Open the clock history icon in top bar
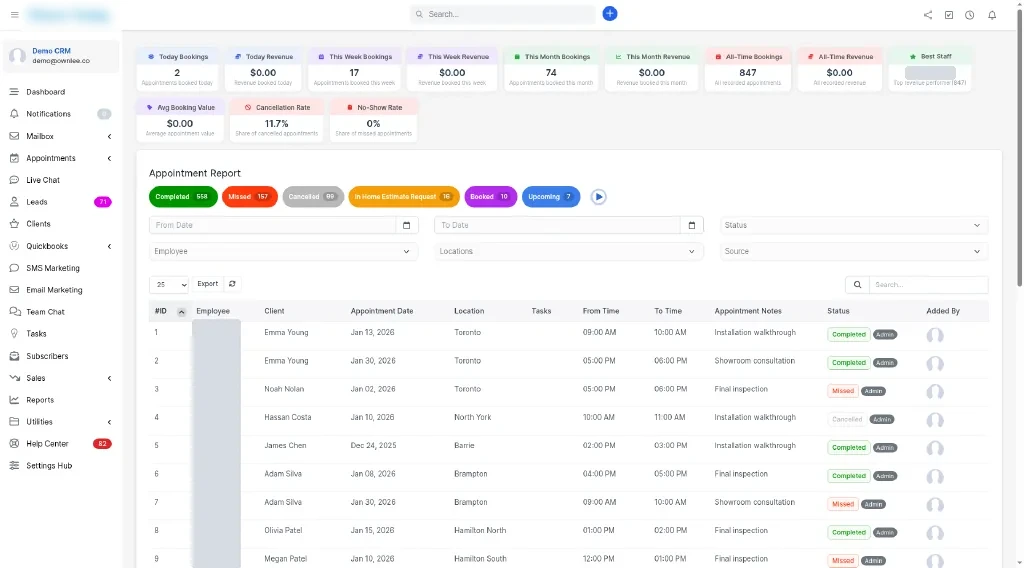1024x568 pixels. point(970,15)
